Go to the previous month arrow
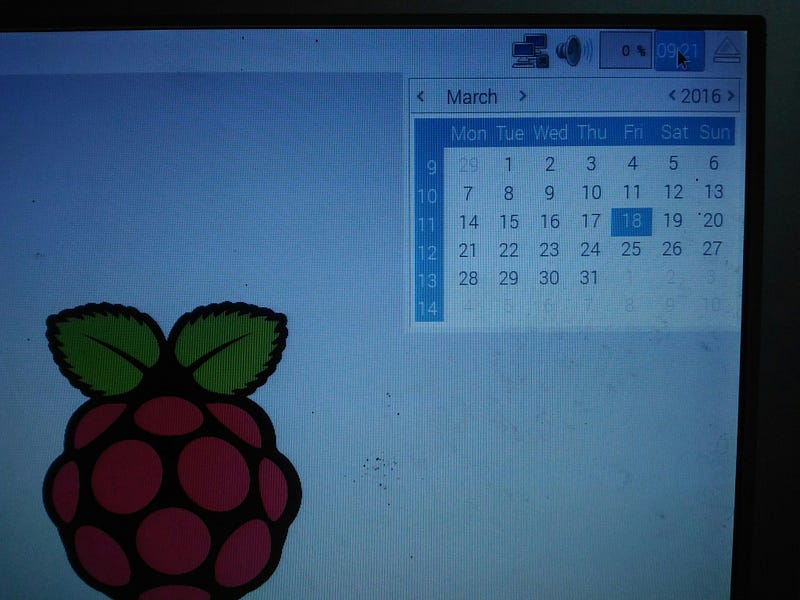 click(x=420, y=96)
